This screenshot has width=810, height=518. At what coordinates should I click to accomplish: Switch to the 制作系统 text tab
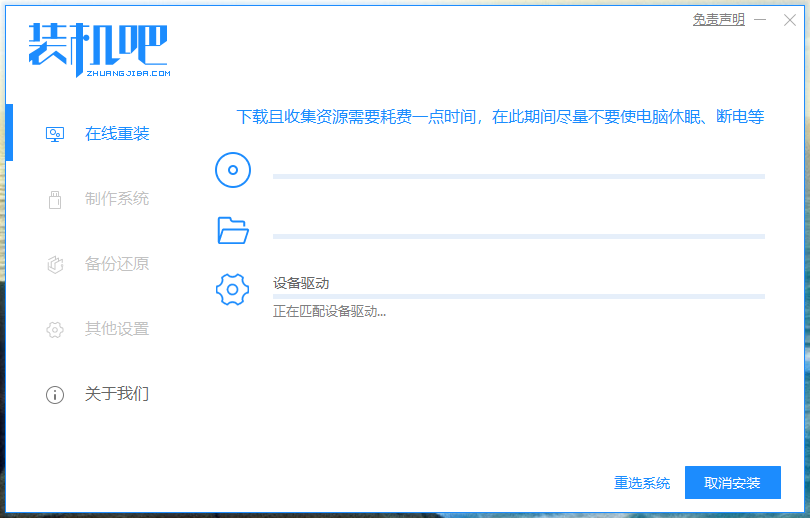click(117, 199)
